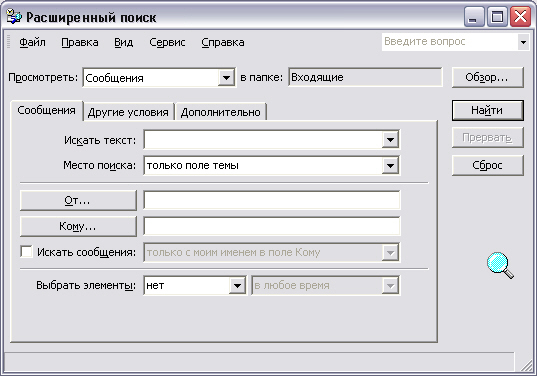Maximize the Расширенный поиск window
This screenshot has height=376, width=537.
point(497,17)
